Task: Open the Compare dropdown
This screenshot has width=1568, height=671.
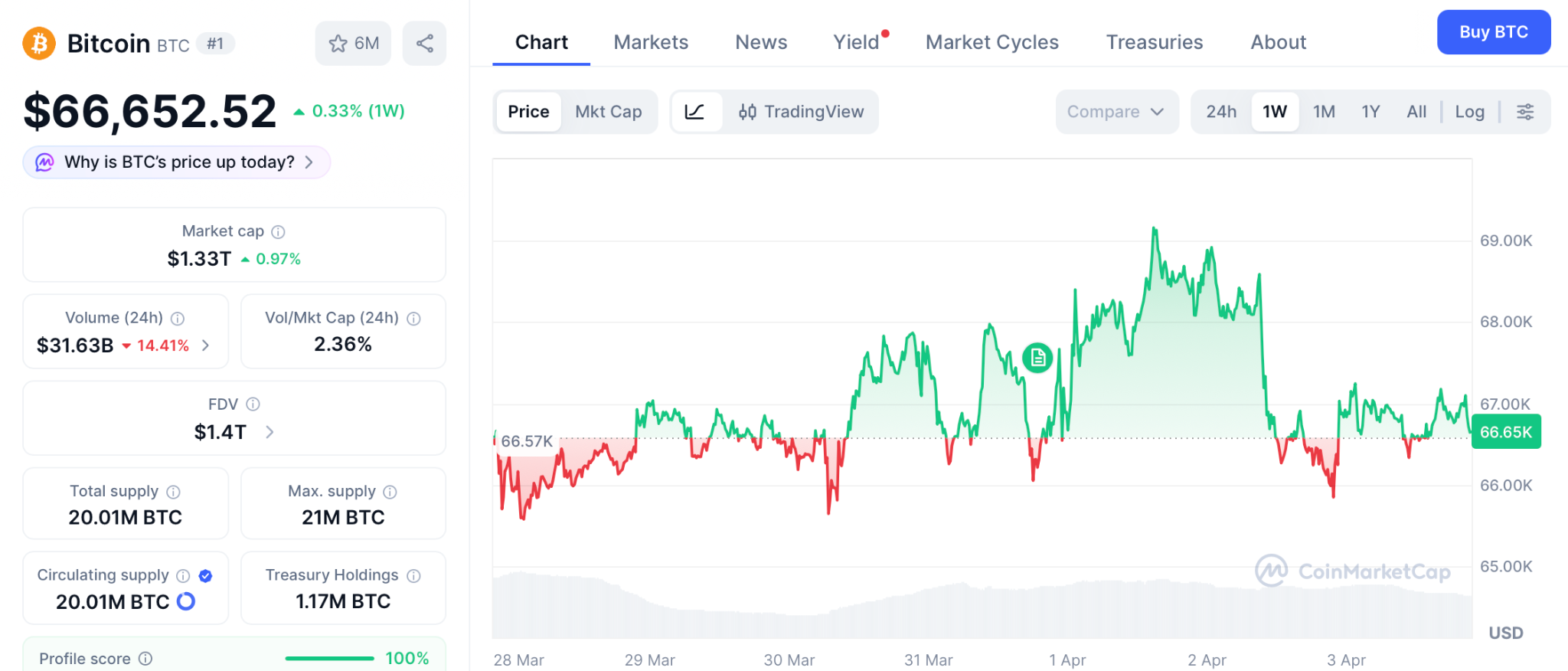Action: tap(1116, 112)
